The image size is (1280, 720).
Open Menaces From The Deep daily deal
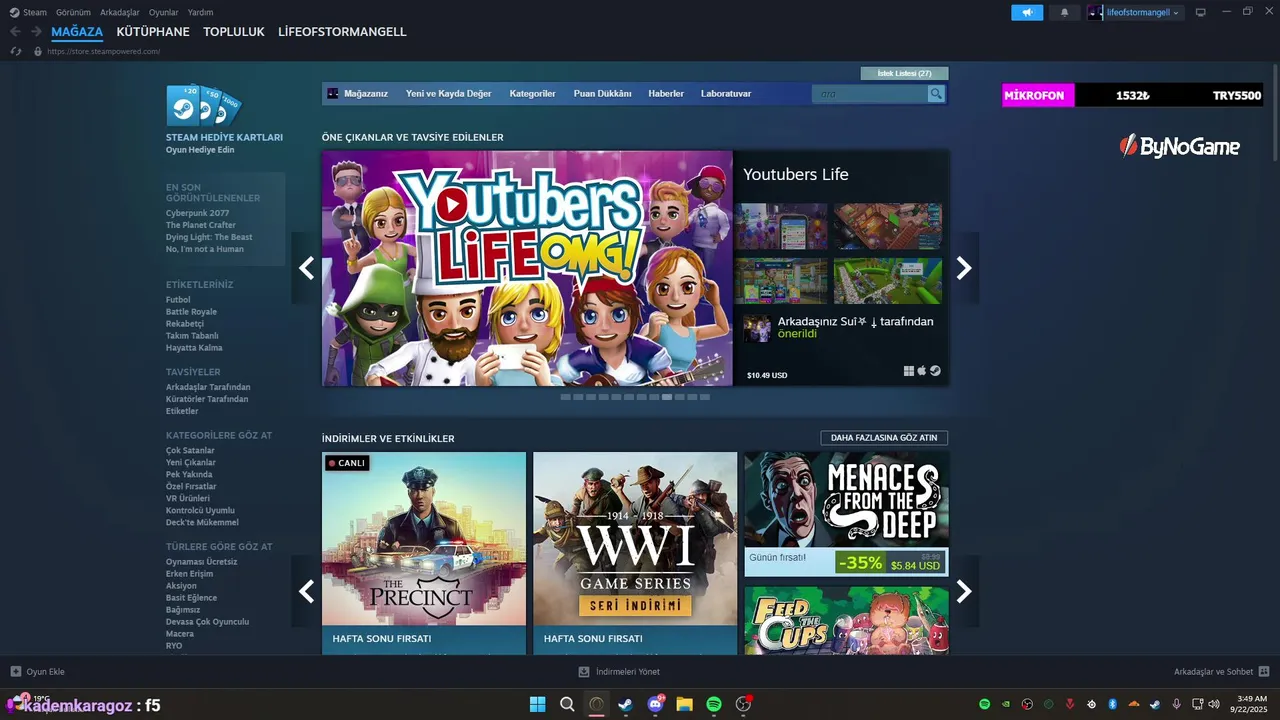[x=846, y=514]
